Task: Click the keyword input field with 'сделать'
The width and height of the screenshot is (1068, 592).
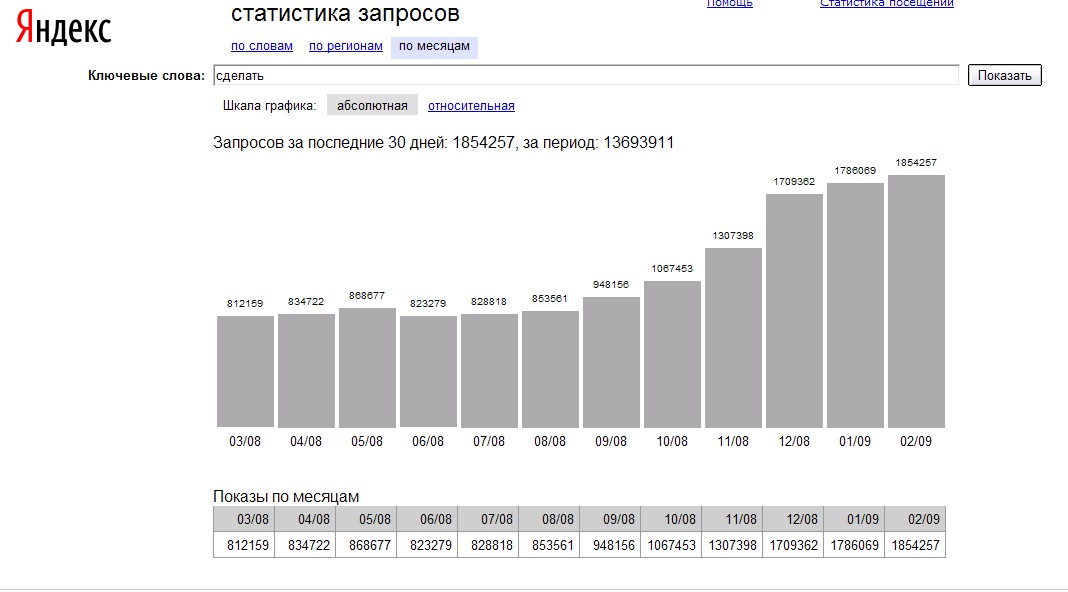Action: click(x=585, y=75)
